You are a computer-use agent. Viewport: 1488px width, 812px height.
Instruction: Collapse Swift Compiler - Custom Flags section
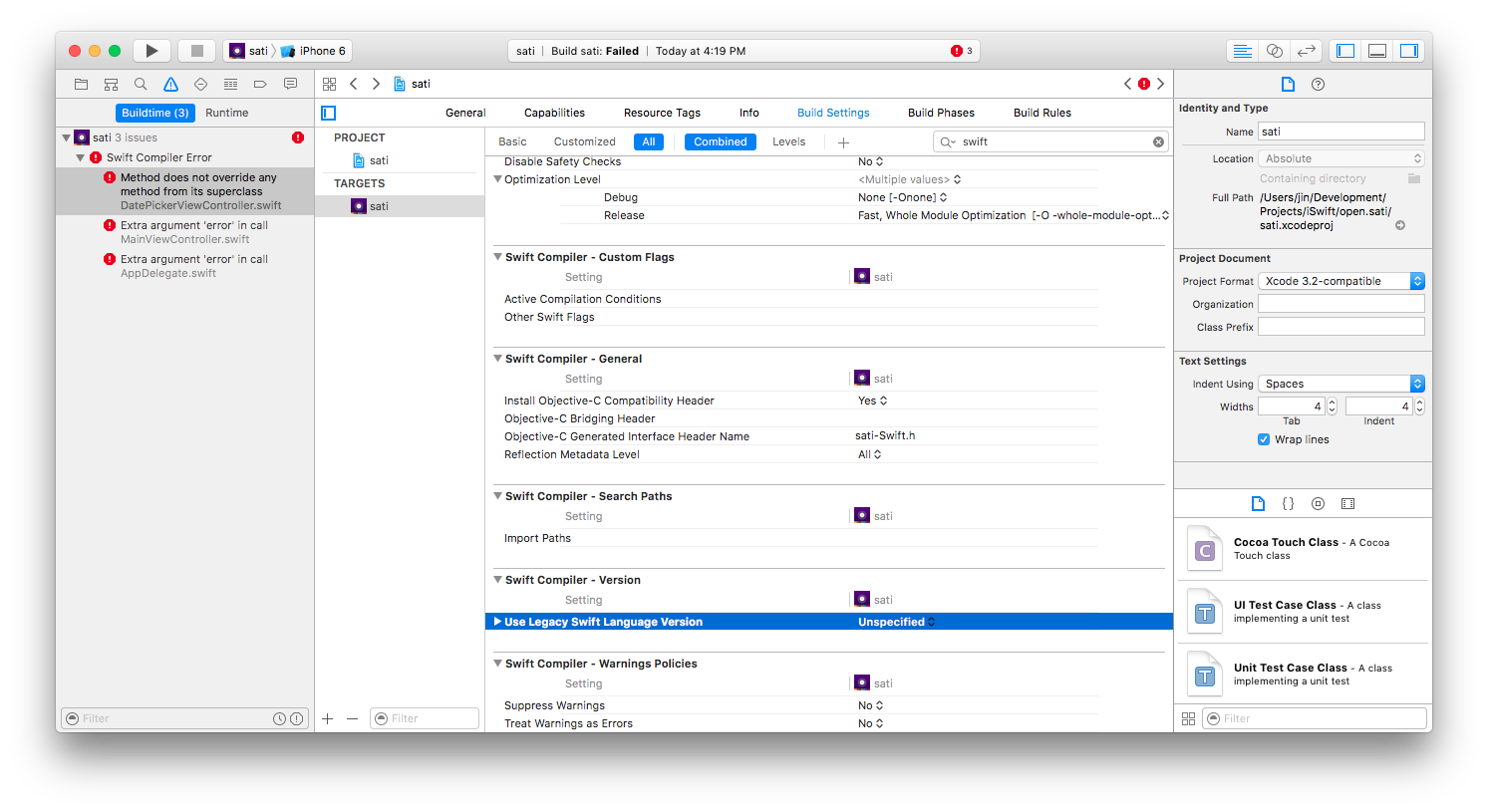pyautogui.click(x=497, y=257)
